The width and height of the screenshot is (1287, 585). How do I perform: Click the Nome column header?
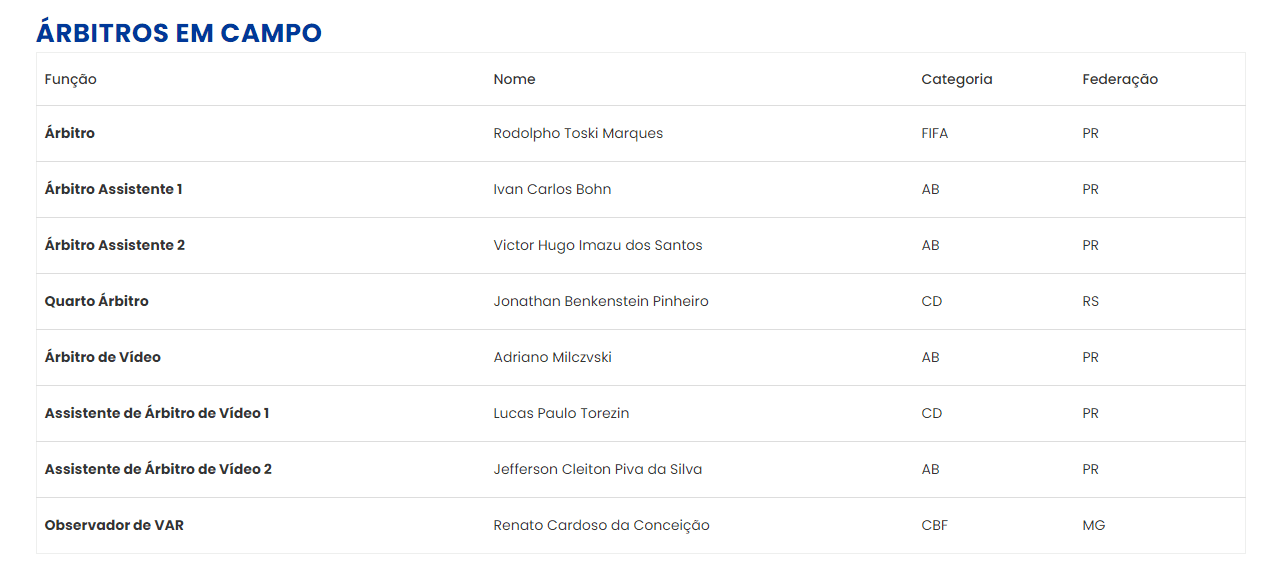pos(514,79)
